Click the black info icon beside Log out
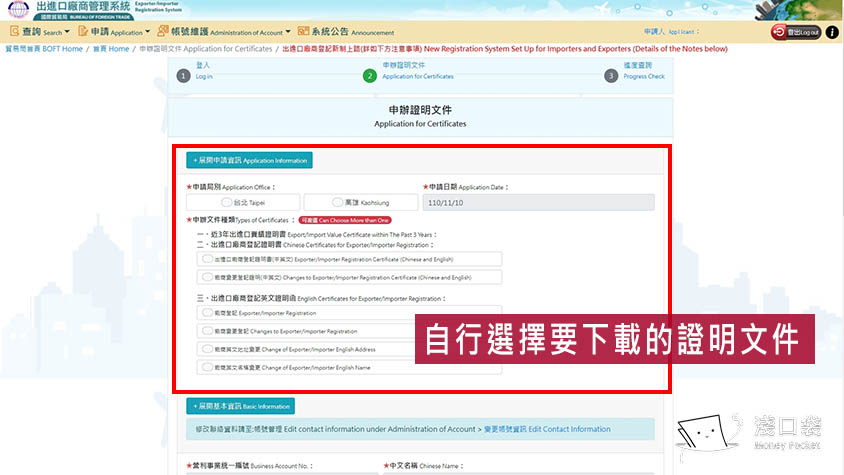 [832, 32]
